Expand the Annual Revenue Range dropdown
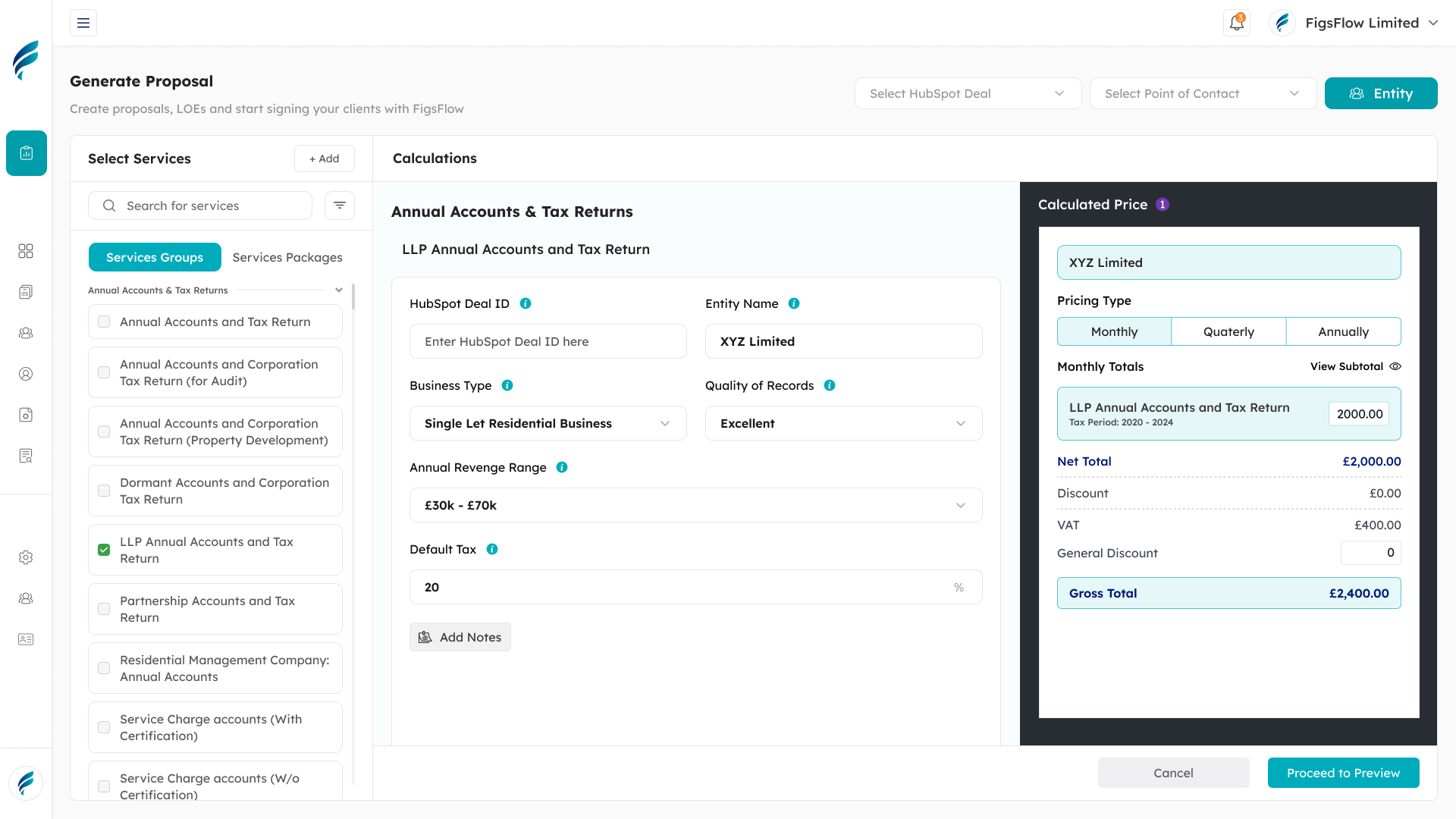The height and width of the screenshot is (819, 1456). click(x=695, y=505)
